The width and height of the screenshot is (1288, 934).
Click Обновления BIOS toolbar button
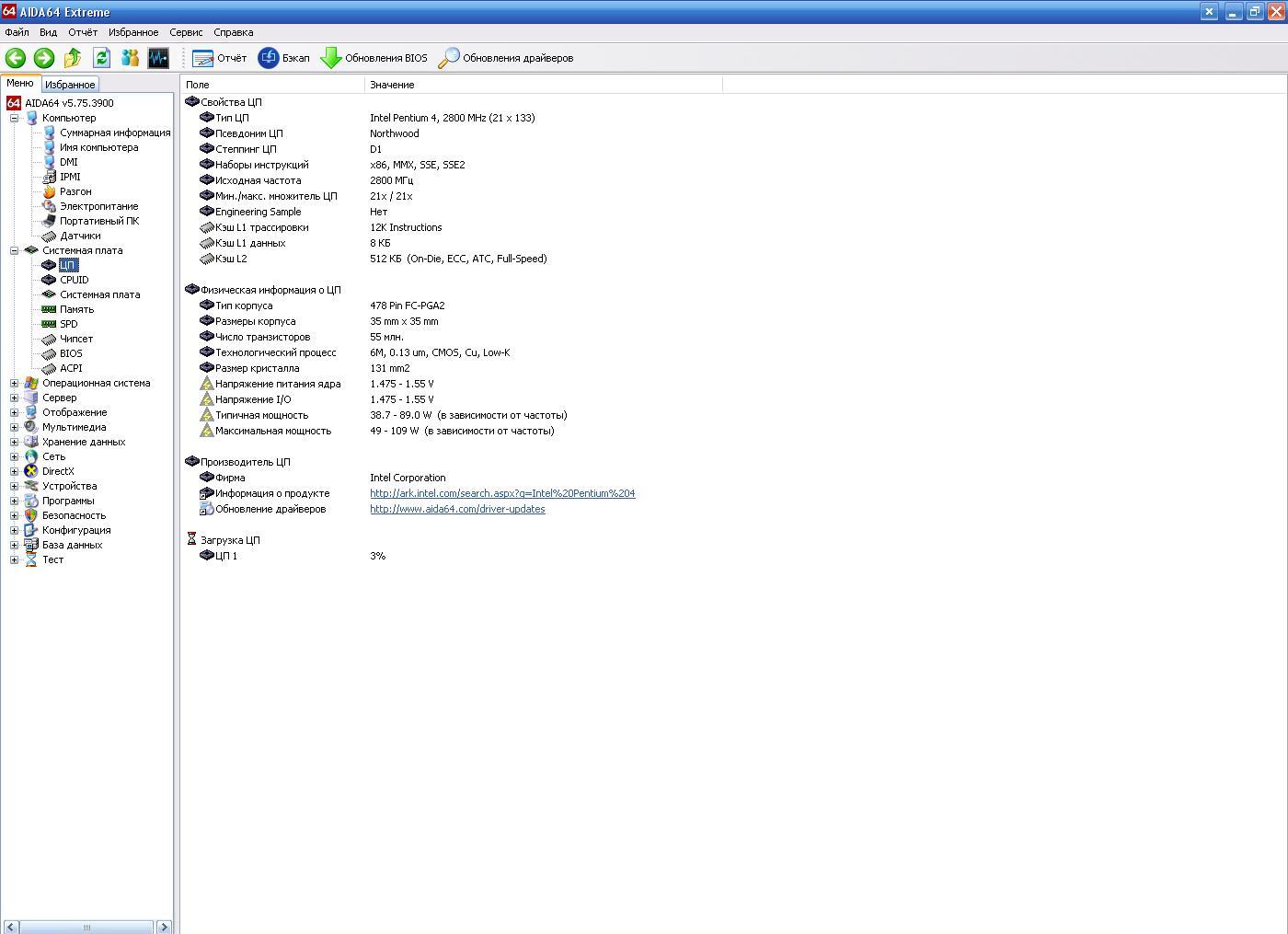point(374,58)
